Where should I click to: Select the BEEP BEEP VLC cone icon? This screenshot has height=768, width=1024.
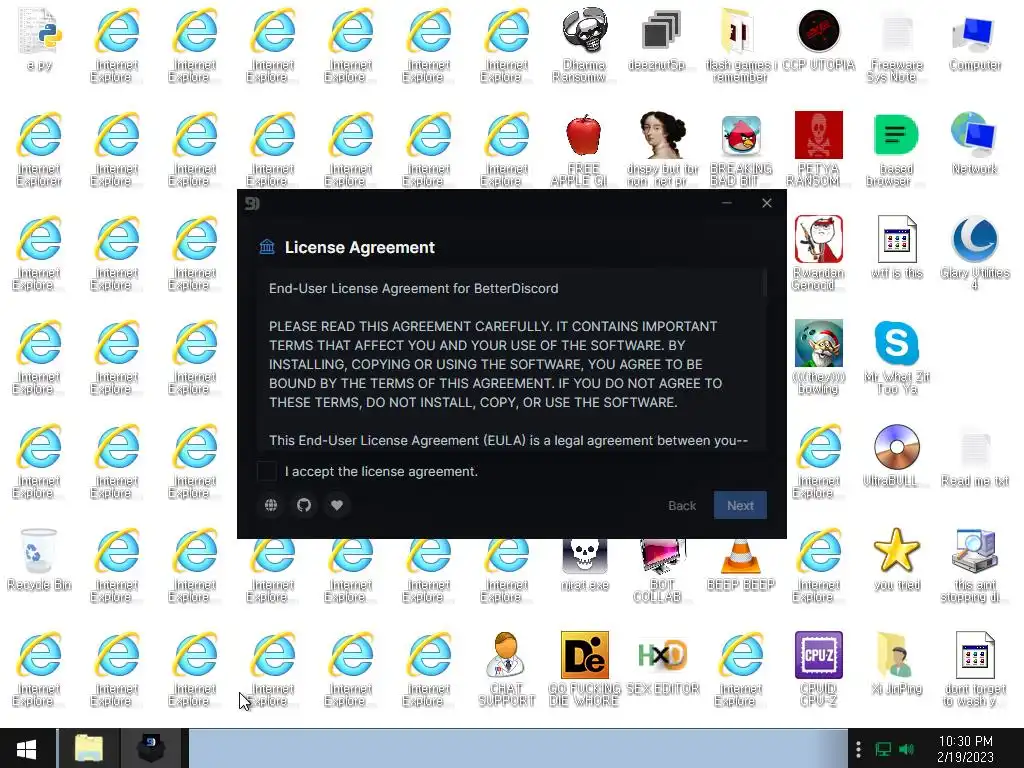[x=741, y=566]
